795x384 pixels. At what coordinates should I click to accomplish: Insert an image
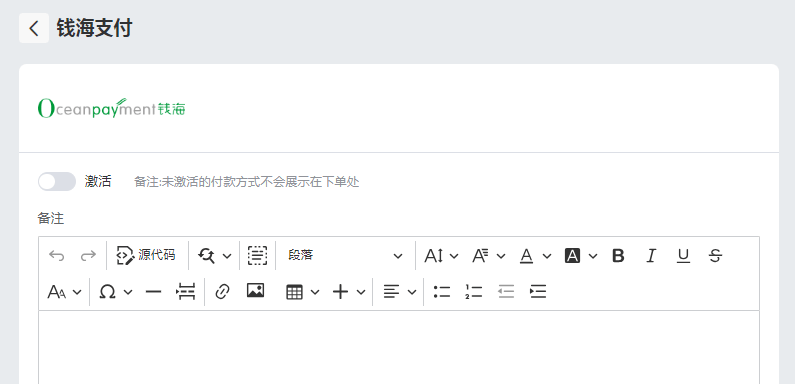[255, 291]
